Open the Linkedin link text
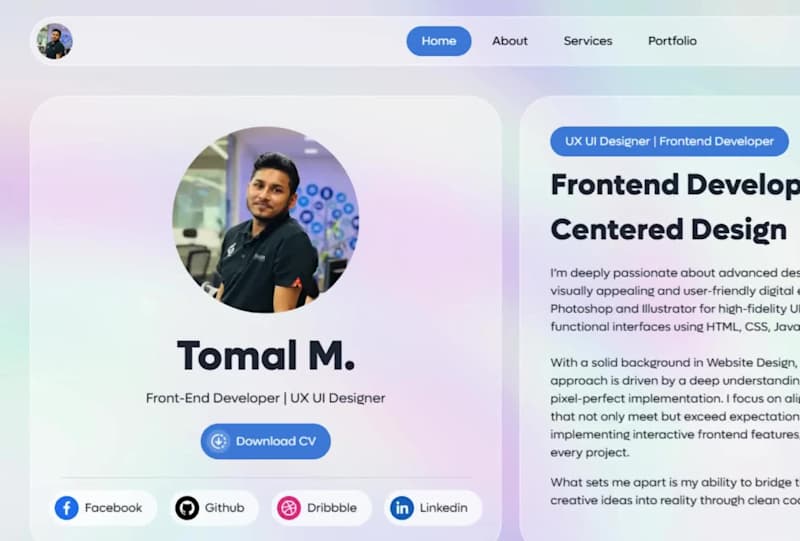Image resolution: width=800 pixels, height=541 pixels. coord(443,508)
